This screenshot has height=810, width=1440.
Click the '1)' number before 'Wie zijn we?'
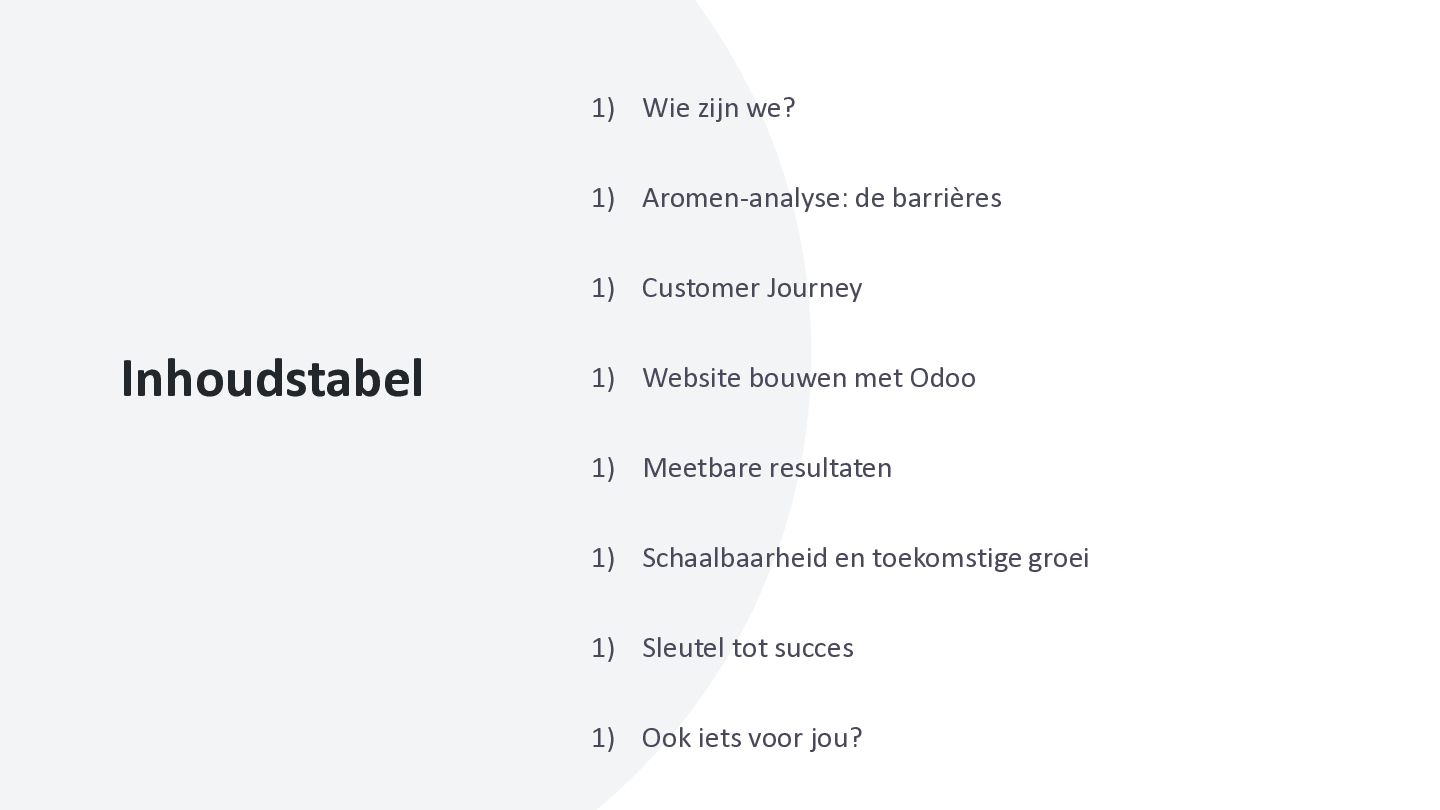[x=602, y=108]
